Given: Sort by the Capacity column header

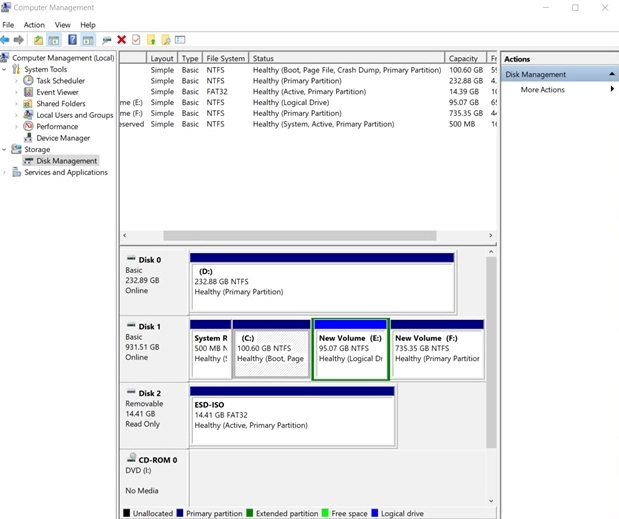Looking at the screenshot, I should coord(465,58).
